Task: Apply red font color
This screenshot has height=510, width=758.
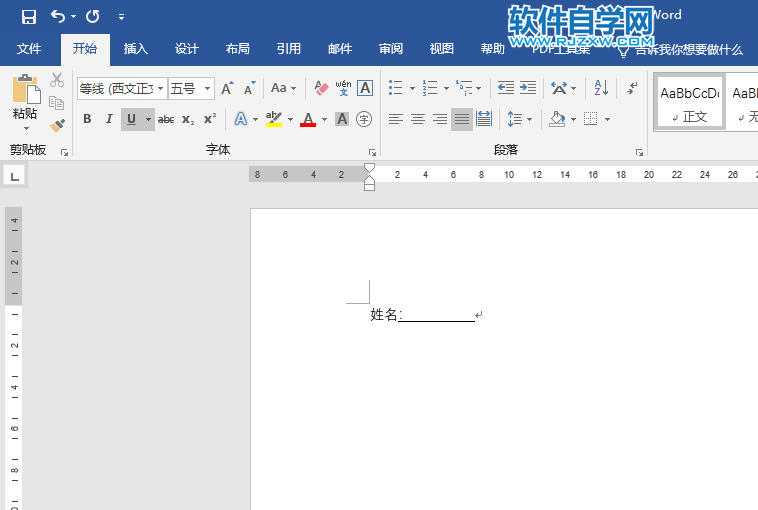Action: point(308,119)
